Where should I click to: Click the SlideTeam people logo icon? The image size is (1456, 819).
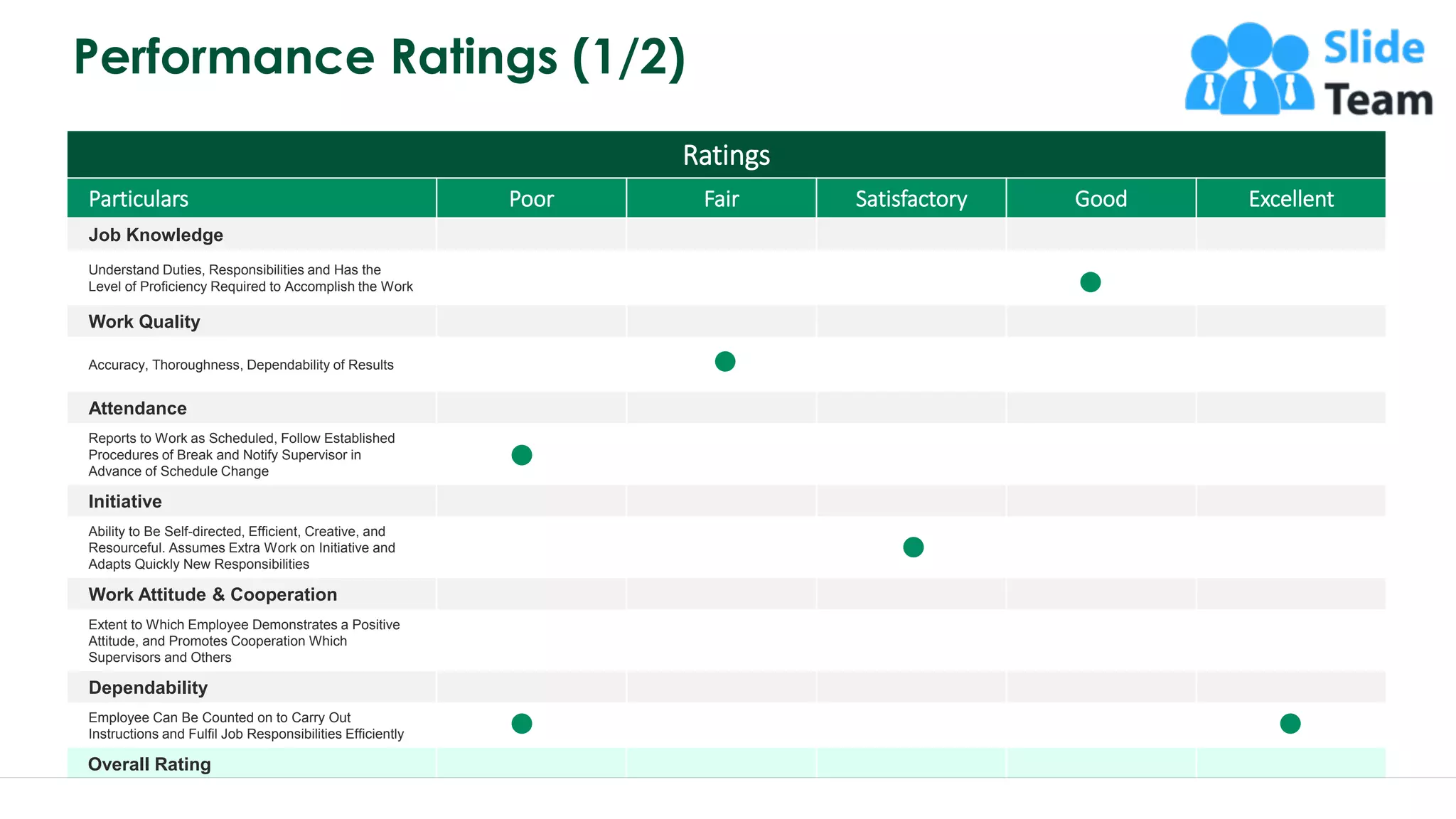click(x=1248, y=69)
